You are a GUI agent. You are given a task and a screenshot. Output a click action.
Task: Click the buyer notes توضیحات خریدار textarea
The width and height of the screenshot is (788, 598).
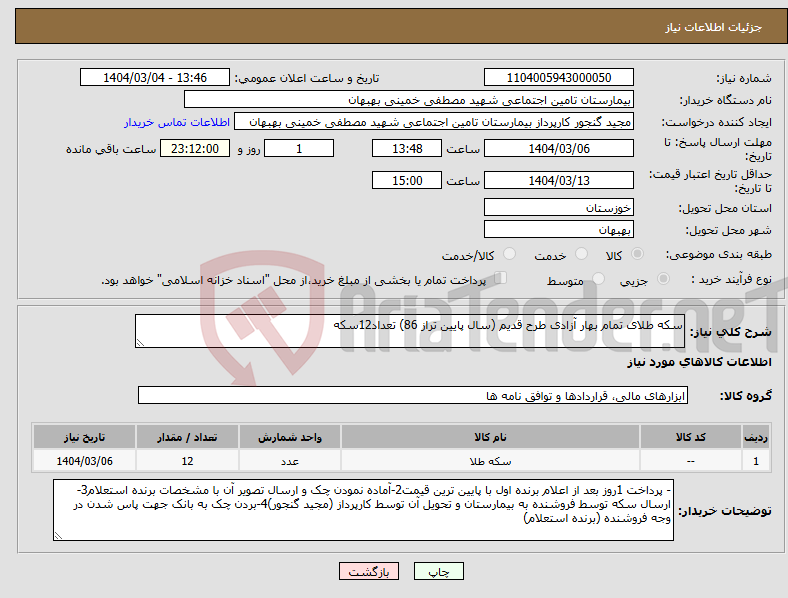point(363,510)
